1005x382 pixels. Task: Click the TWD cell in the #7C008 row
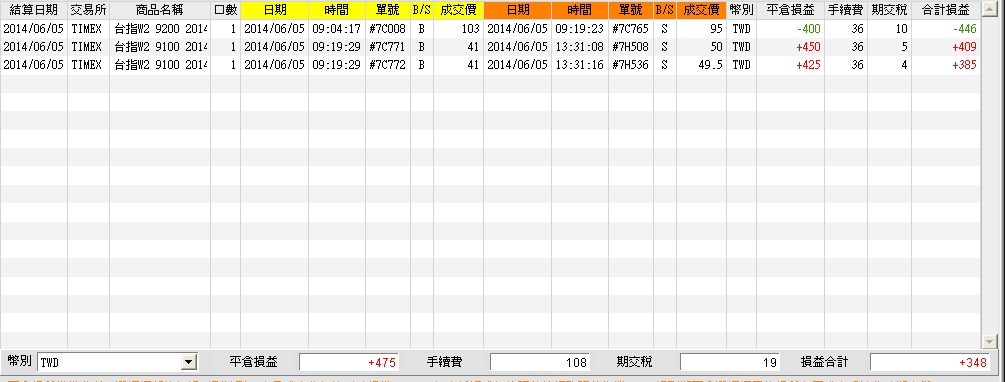(741, 29)
